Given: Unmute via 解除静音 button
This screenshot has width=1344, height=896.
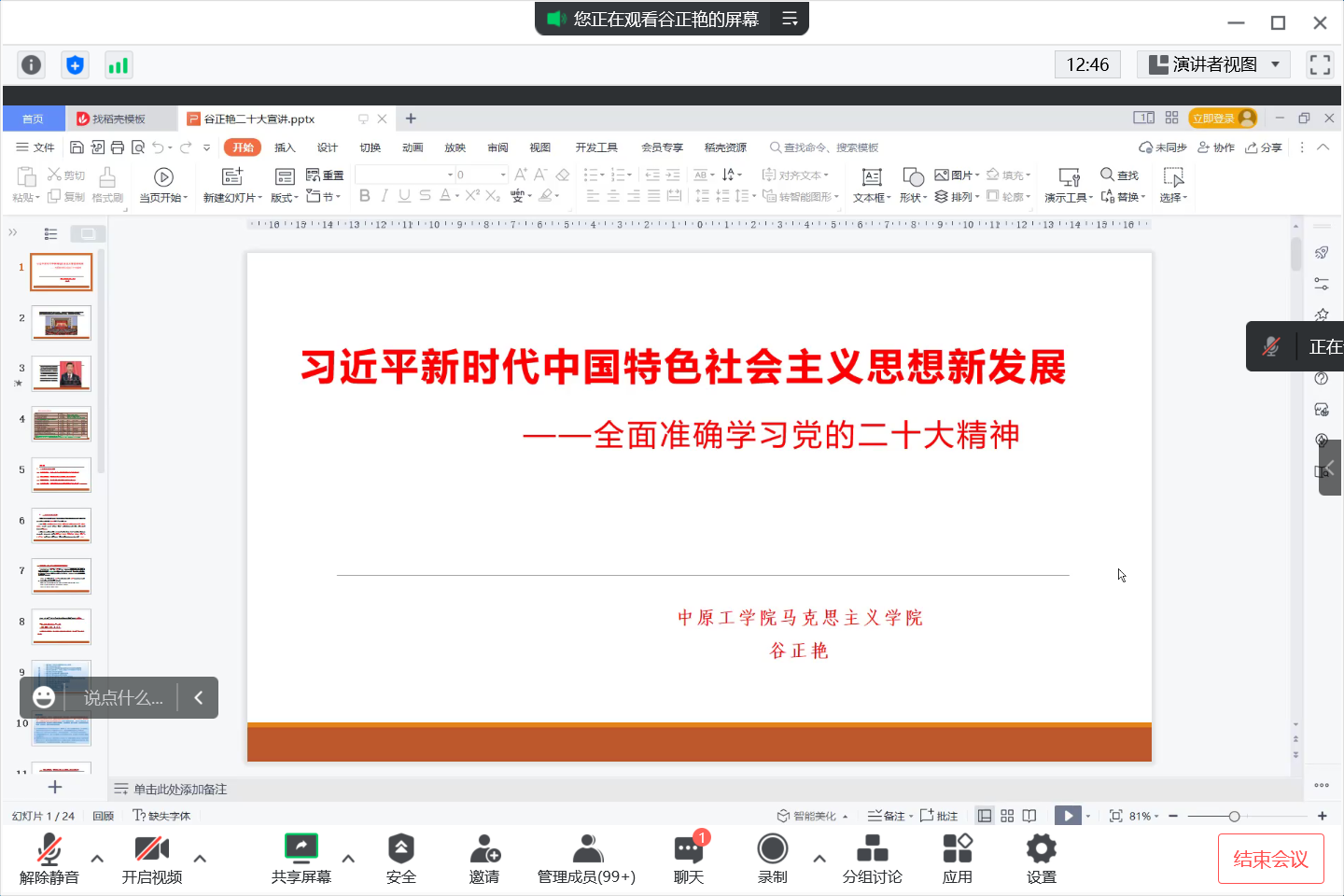Looking at the screenshot, I should click(x=49, y=858).
